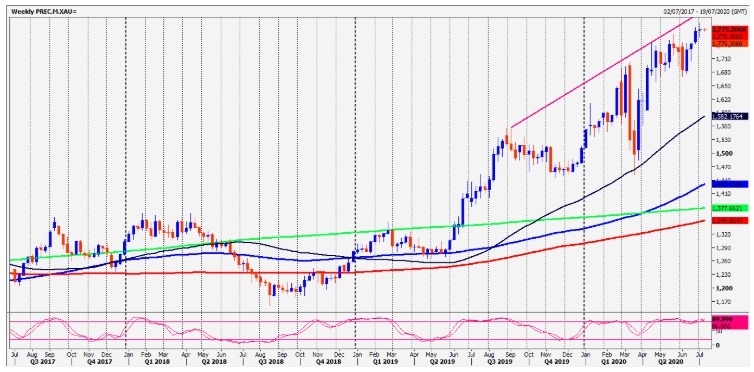754x372 pixels.
Task: Click the green 1,377.6621 value label
Action: click(729, 209)
